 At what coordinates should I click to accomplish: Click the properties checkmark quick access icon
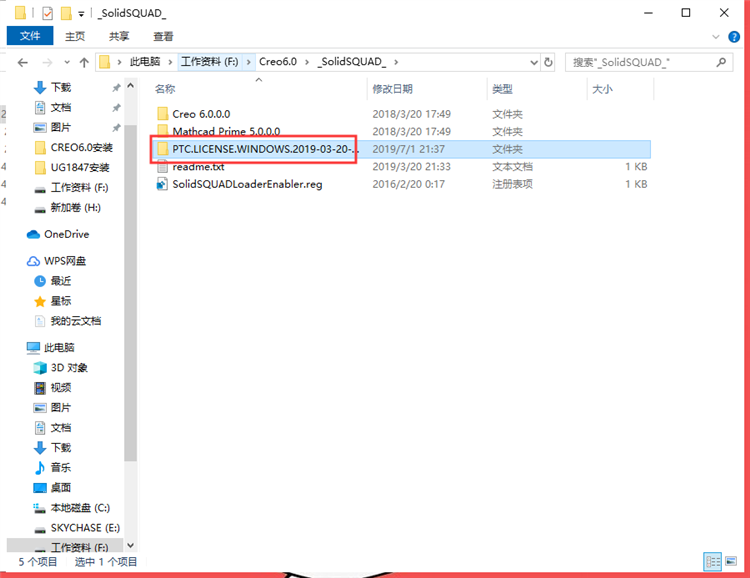[47, 13]
